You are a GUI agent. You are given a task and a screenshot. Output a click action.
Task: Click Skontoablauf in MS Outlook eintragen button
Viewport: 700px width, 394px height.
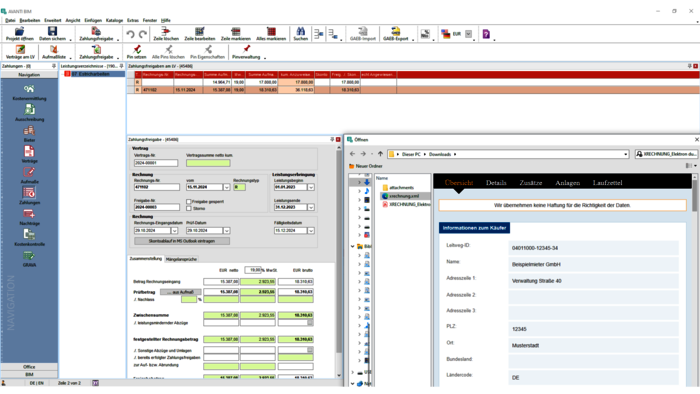[182, 241]
